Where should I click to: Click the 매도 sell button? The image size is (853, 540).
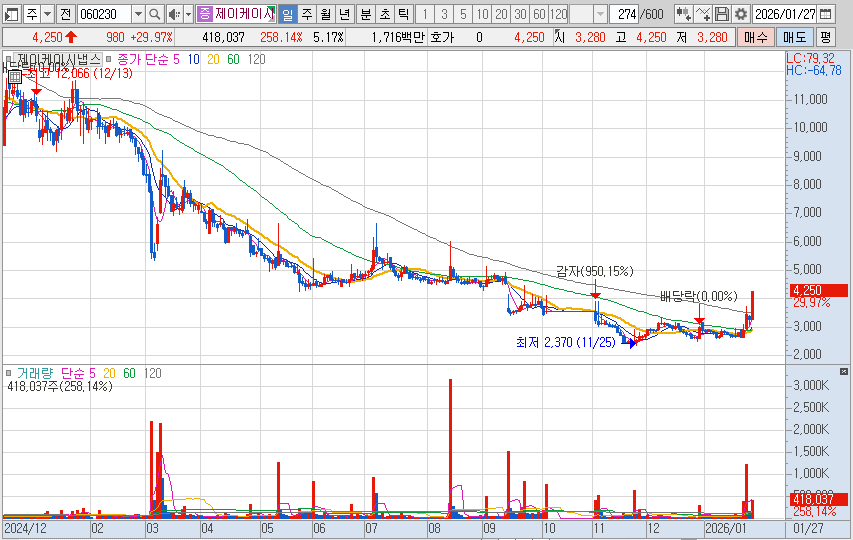(x=794, y=37)
